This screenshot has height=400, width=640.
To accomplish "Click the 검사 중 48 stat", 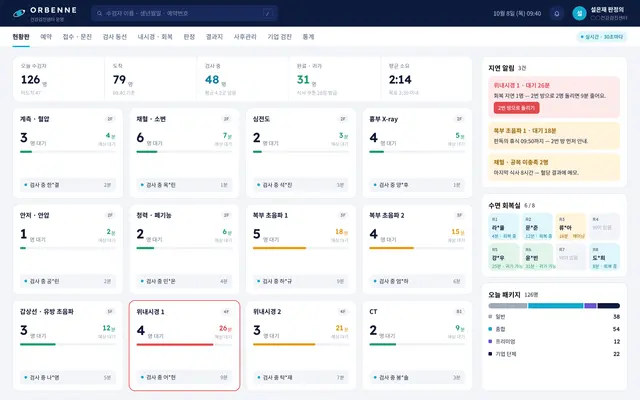I will coord(242,79).
